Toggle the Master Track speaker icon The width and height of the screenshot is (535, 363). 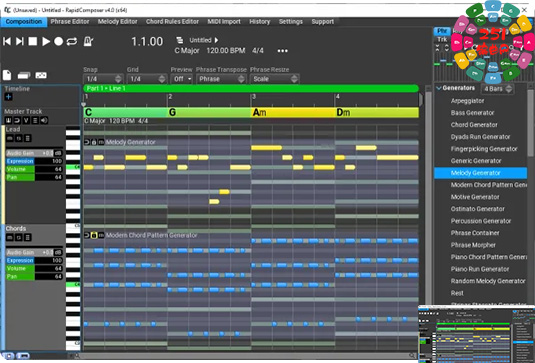pyautogui.click(x=44, y=120)
